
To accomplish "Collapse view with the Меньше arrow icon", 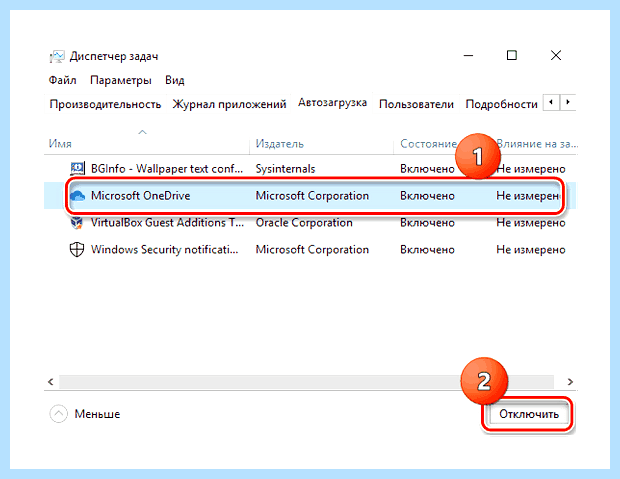I will click(59, 414).
